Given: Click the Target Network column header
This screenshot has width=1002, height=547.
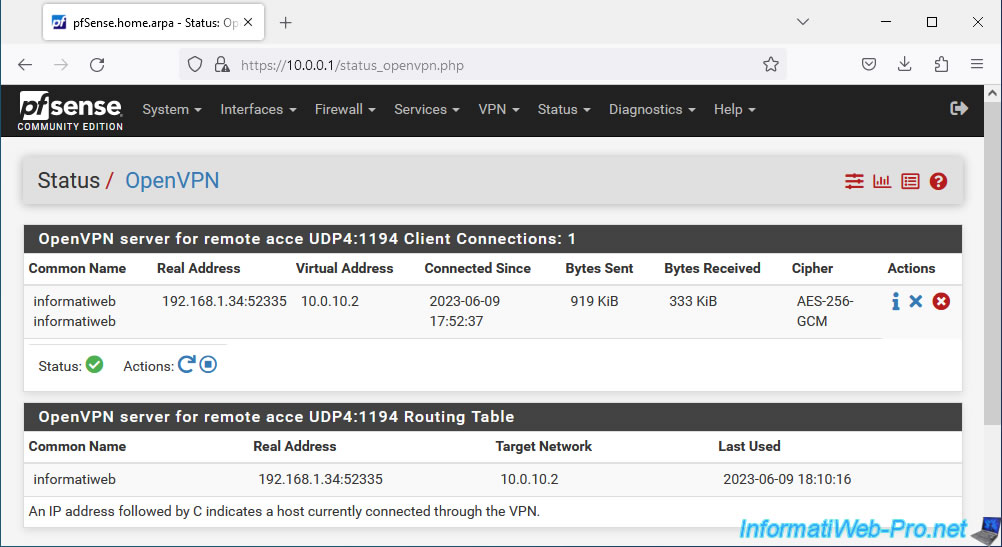Looking at the screenshot, I should click(x=543, y=446).
